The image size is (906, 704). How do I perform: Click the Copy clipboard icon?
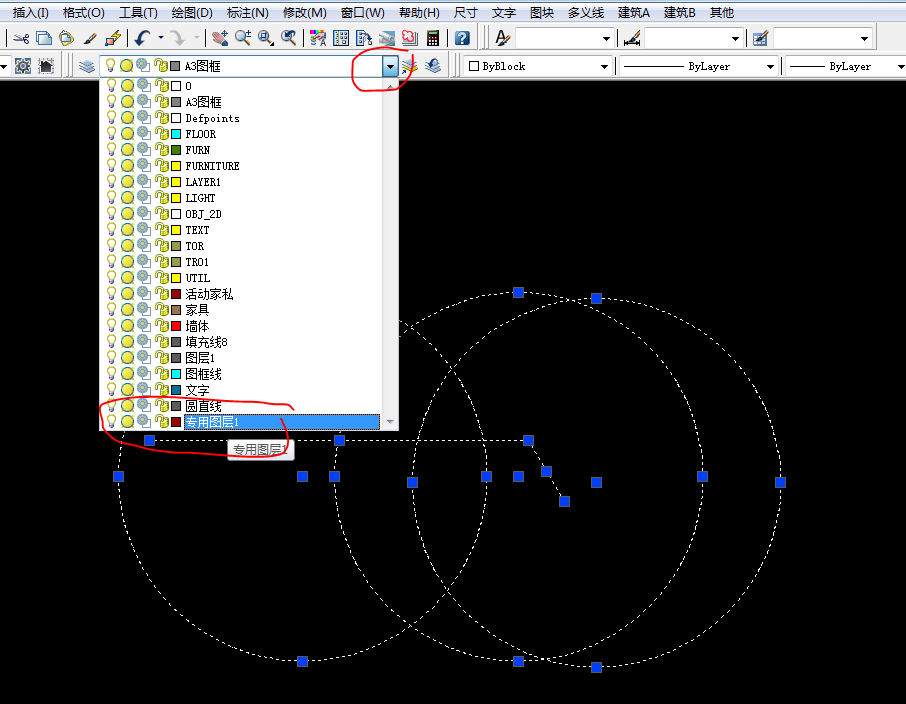(44, 39)
